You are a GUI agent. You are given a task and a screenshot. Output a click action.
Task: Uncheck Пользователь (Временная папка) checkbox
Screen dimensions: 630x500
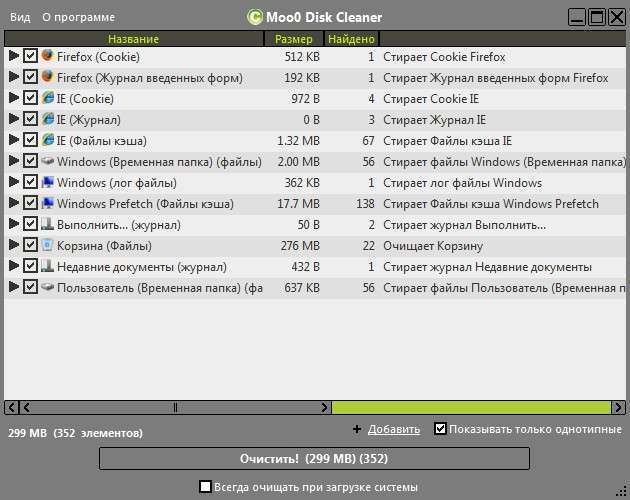click(x=30, y=287)
